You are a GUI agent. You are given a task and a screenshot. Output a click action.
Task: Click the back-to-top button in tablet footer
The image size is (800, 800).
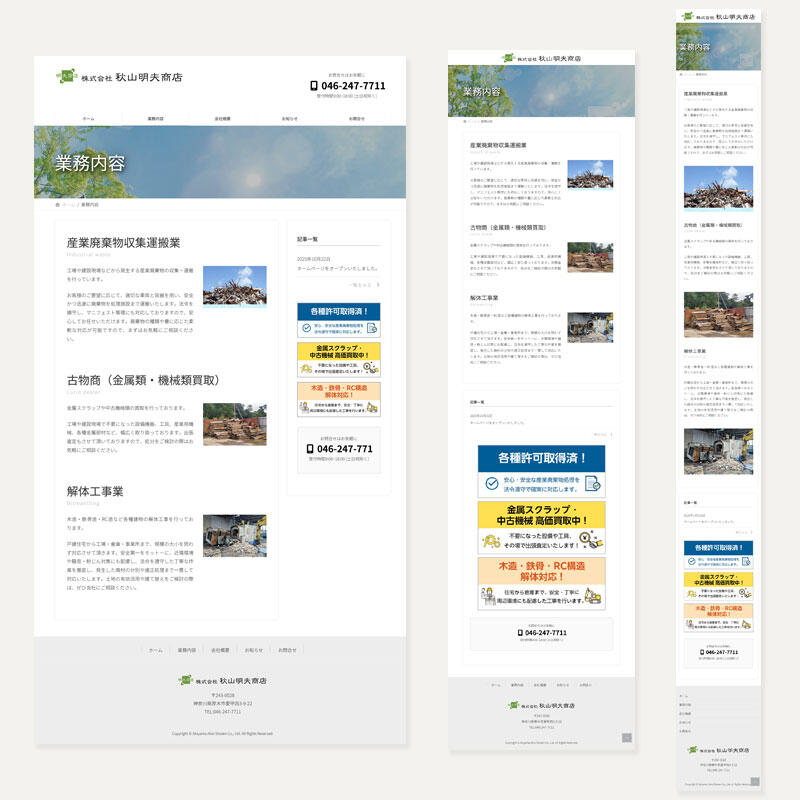pos(627,738)
